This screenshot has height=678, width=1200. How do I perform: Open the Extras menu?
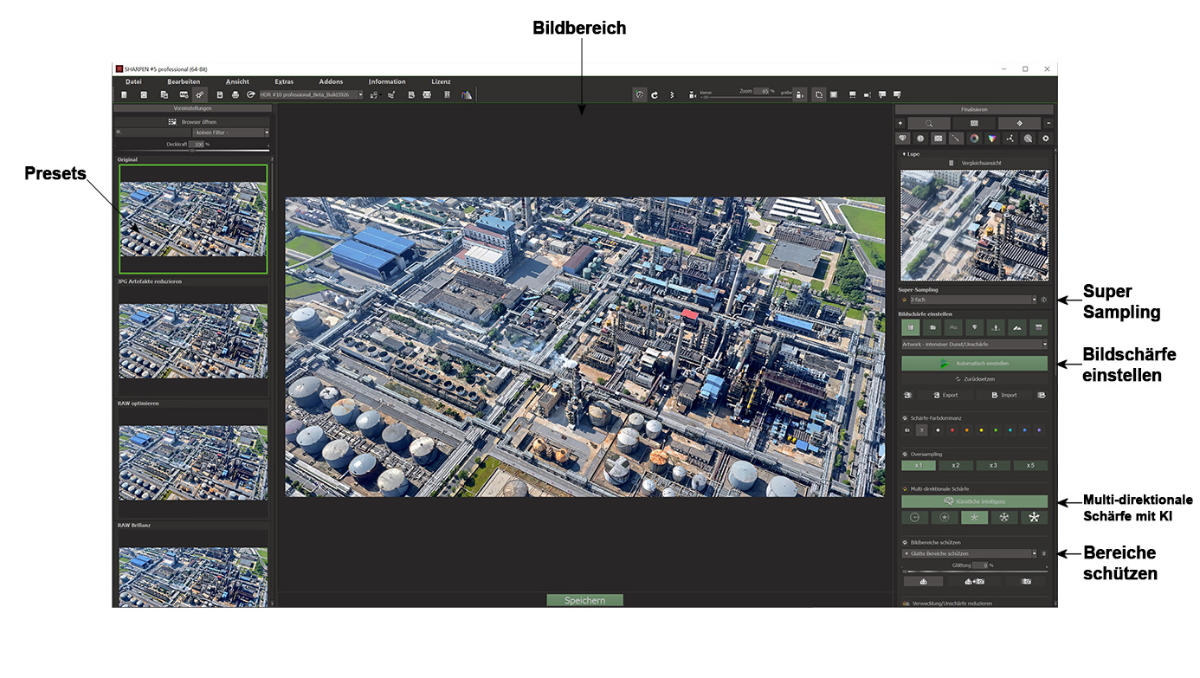coord(284,81)
